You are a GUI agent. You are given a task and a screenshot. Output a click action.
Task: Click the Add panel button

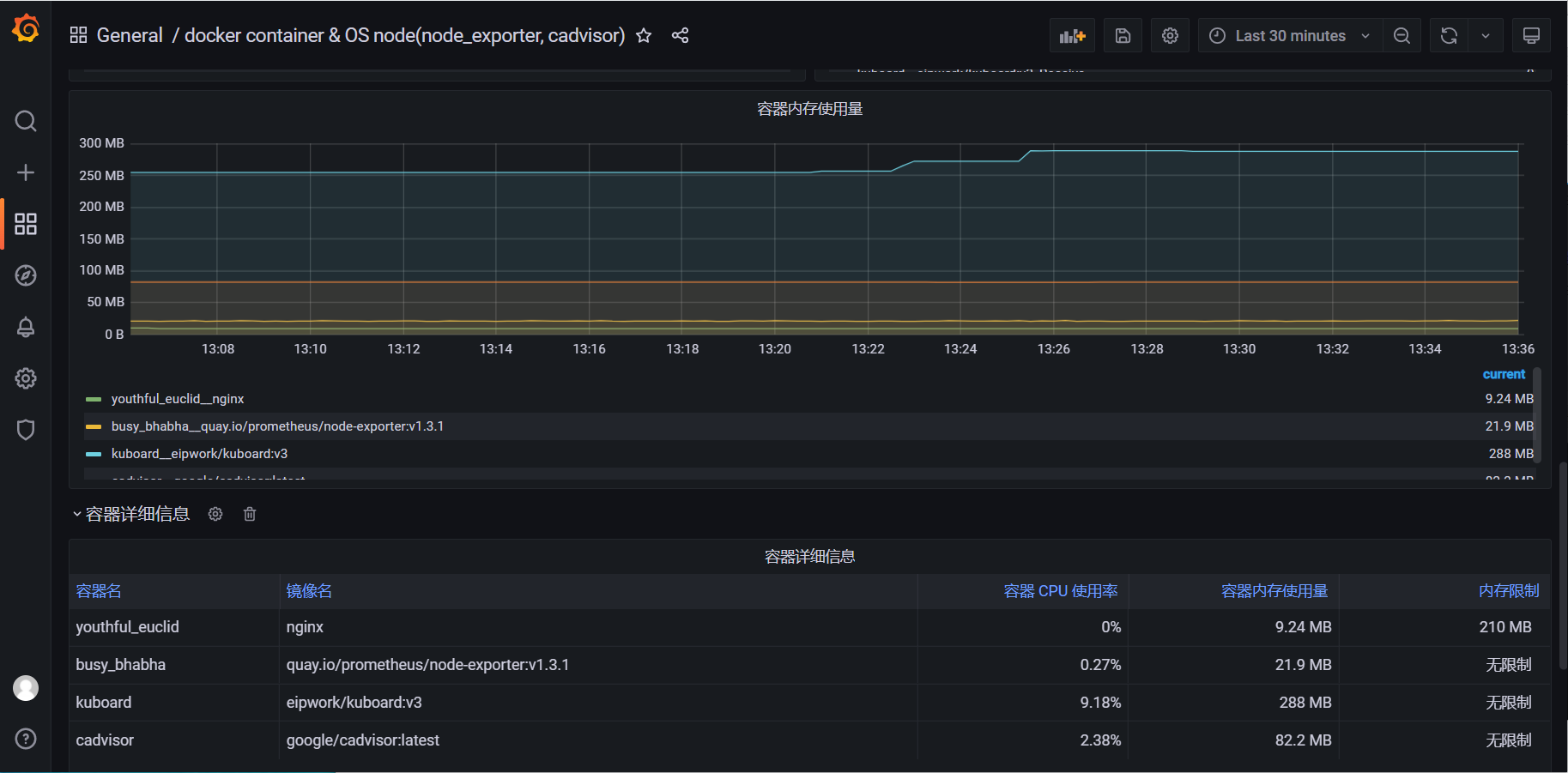1072,36
